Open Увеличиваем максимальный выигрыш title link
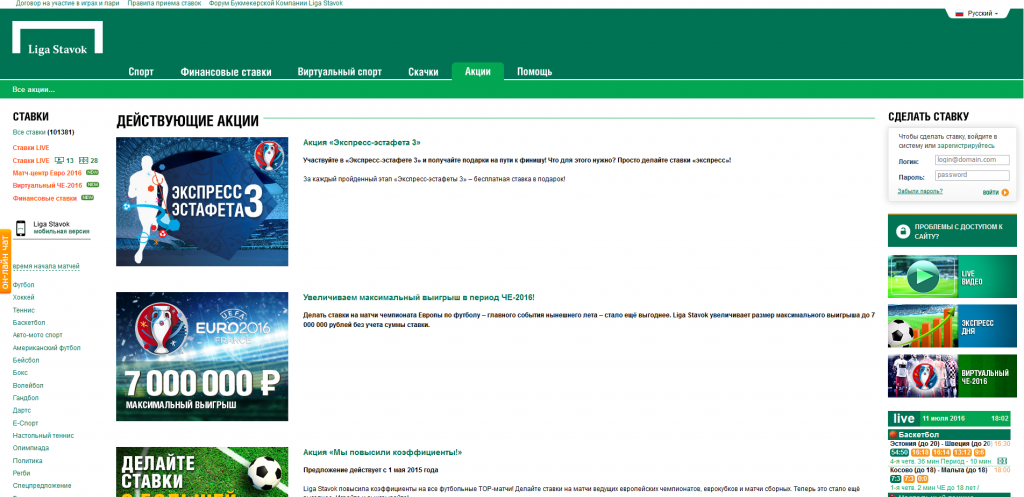This screenshot has width=1024, height=497. pyautogui.click(x=419, y=297)
